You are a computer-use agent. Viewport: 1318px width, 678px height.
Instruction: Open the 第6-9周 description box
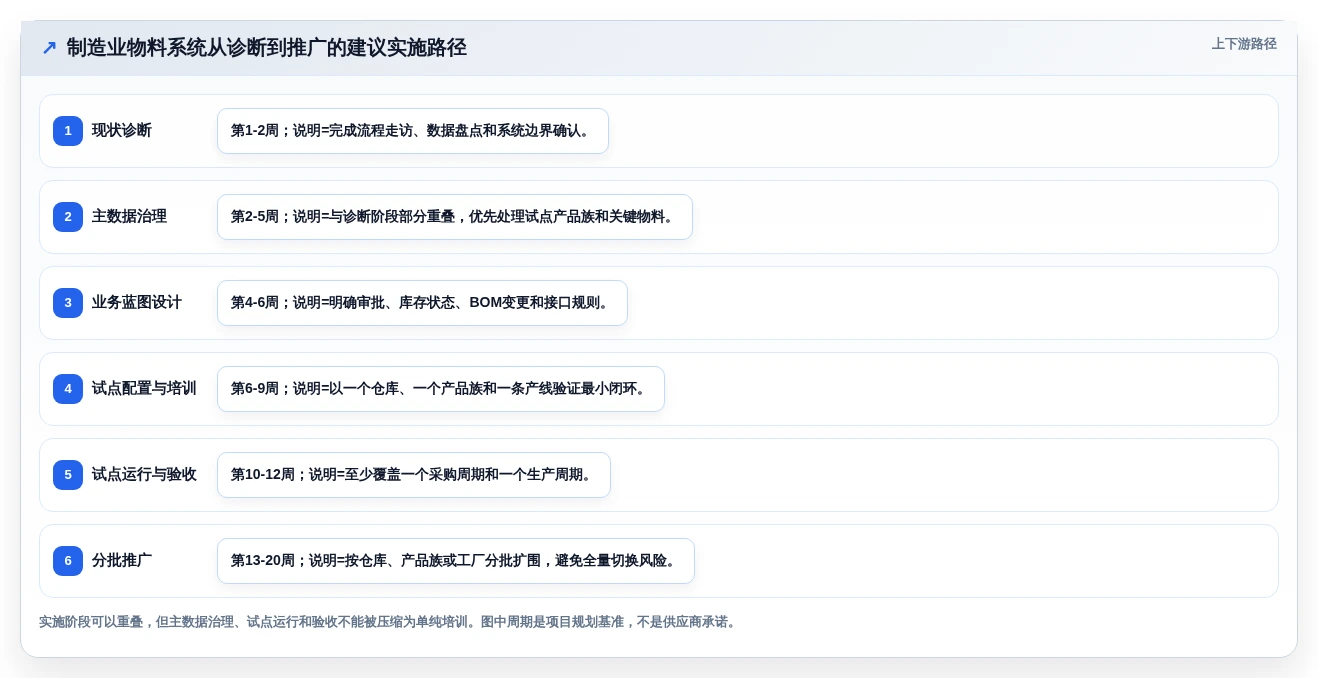click(x=441, y=389)
